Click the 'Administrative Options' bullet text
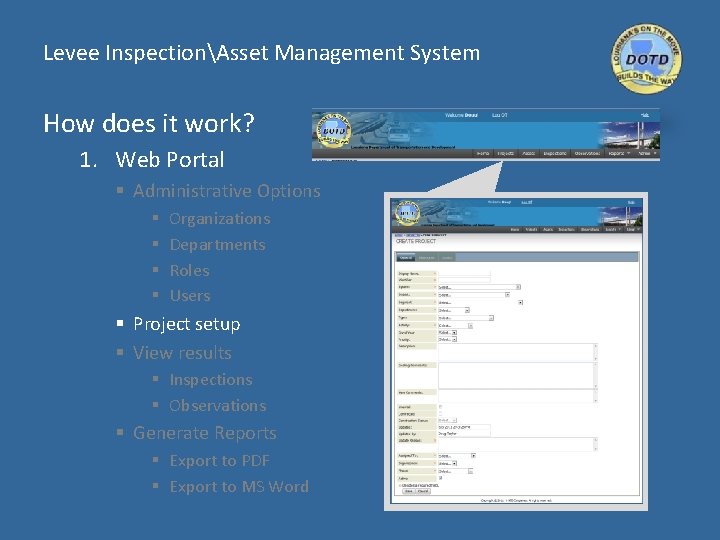 [x=226, y=191]
